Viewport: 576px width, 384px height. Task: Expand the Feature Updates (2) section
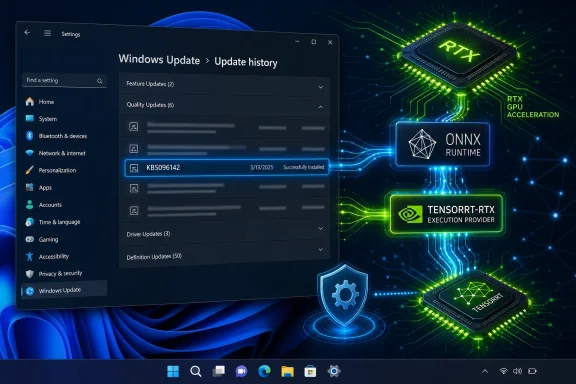point(224,85)
